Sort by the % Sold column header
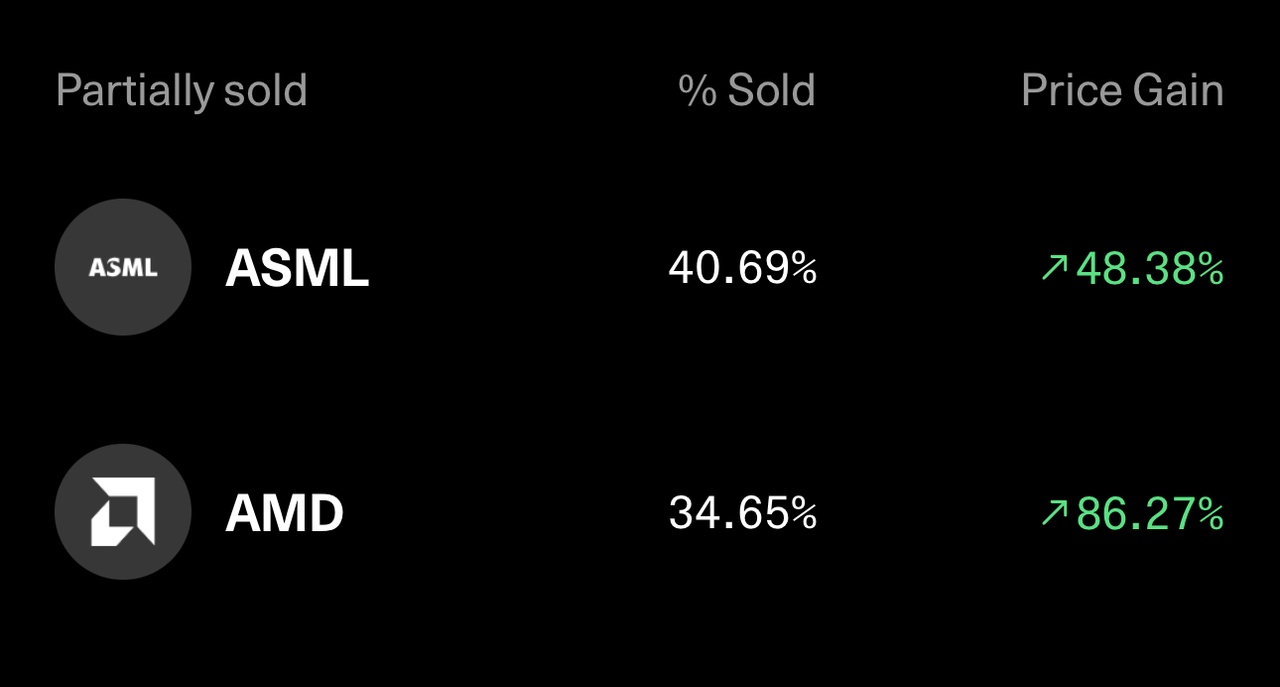1280x687 pixels. [746, 91]
